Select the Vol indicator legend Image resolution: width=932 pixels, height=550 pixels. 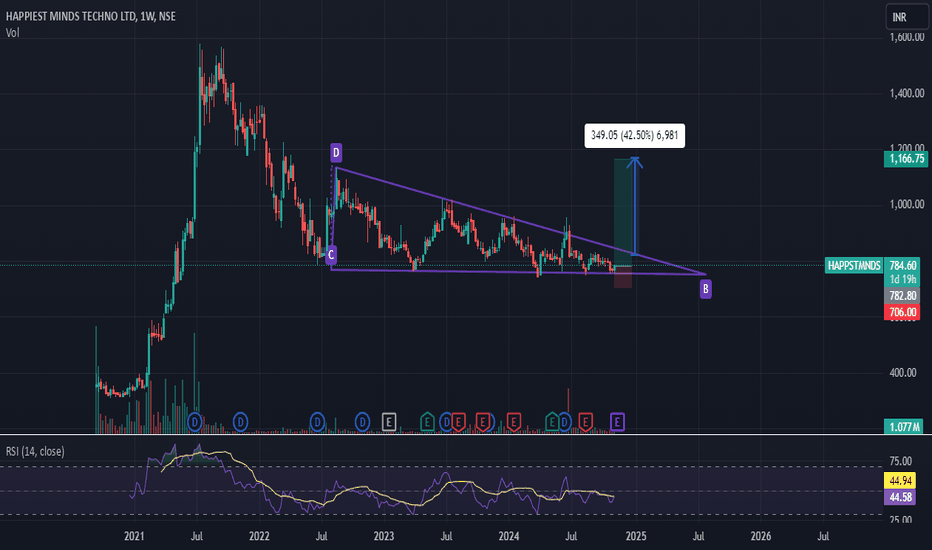point(12,33)
